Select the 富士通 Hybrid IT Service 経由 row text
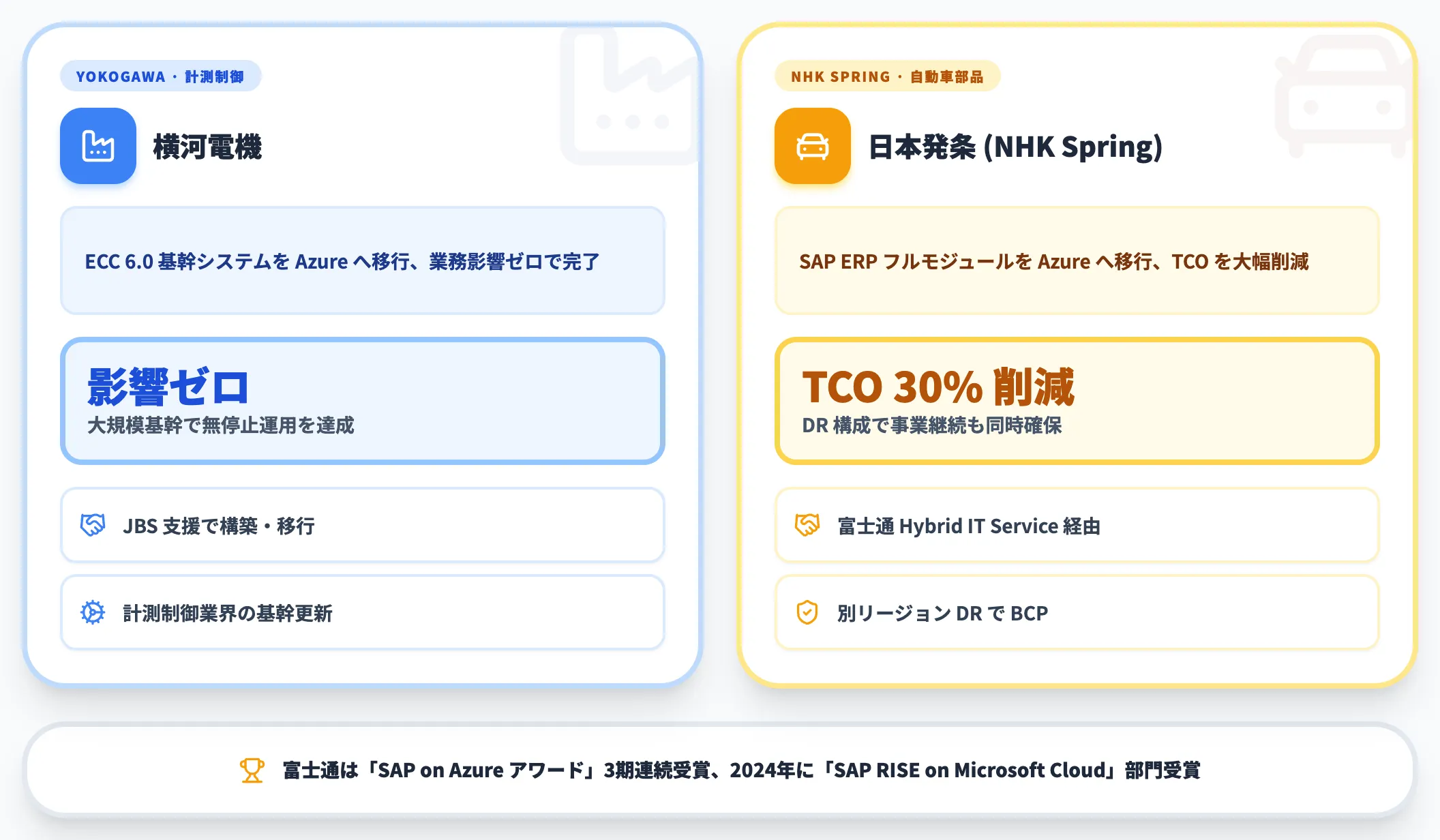Image resolution: width=1440 pixels, height=840 pixels. (969, 526)
